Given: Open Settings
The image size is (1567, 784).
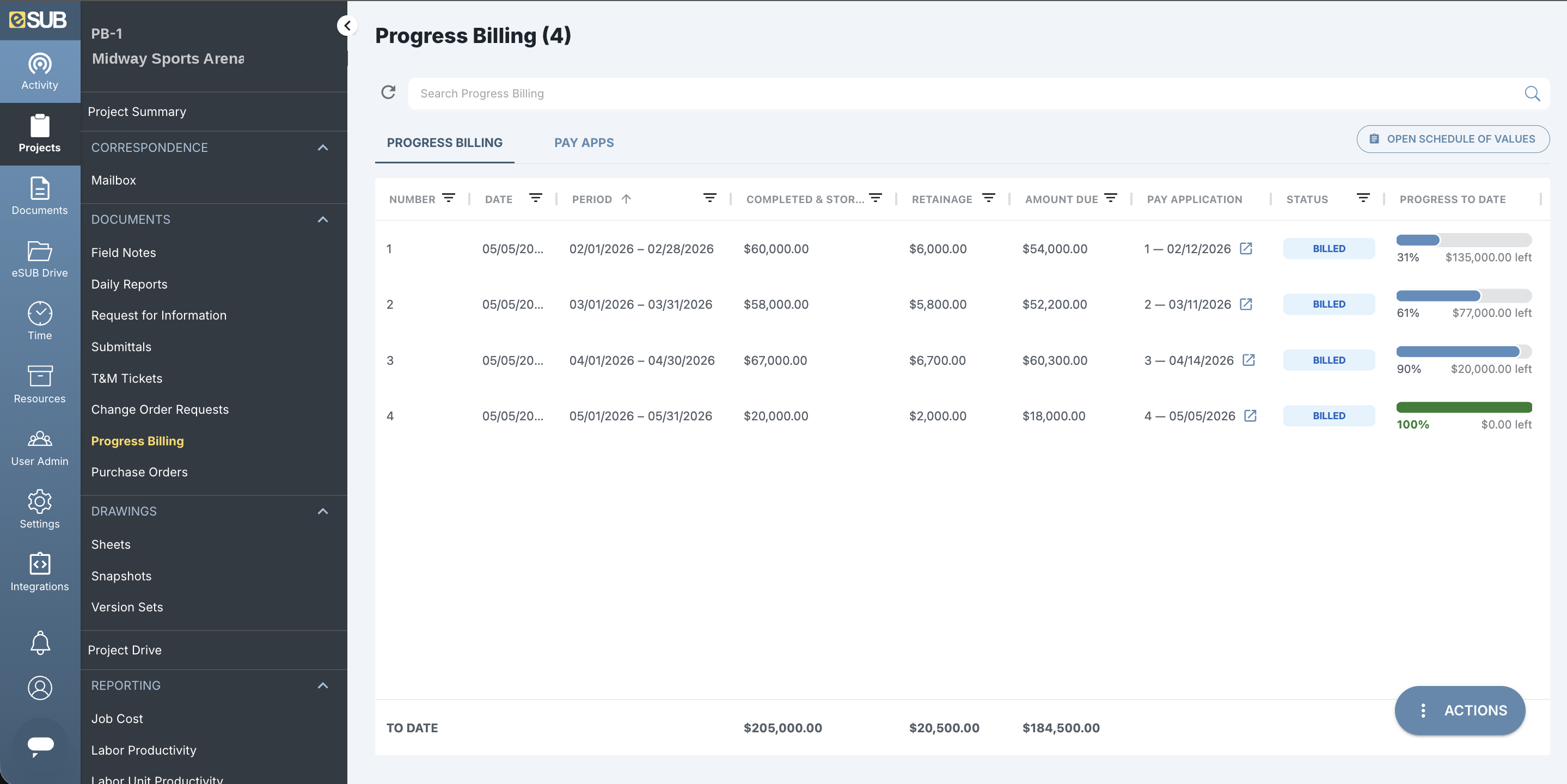Looking at the screenshot, I should 40,510.
